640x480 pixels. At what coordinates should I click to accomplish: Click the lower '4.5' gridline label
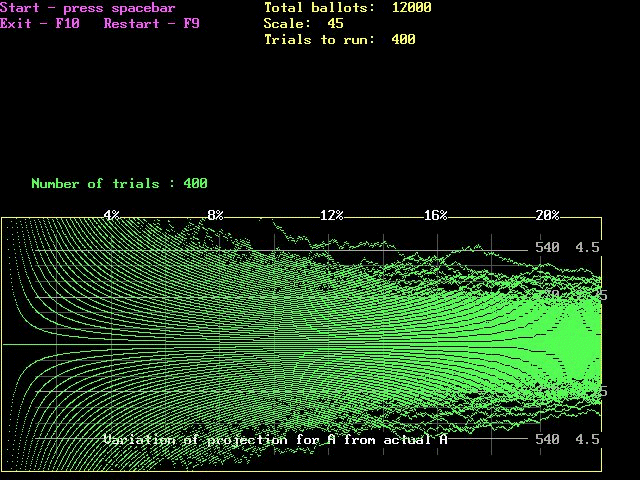(587, 439)
